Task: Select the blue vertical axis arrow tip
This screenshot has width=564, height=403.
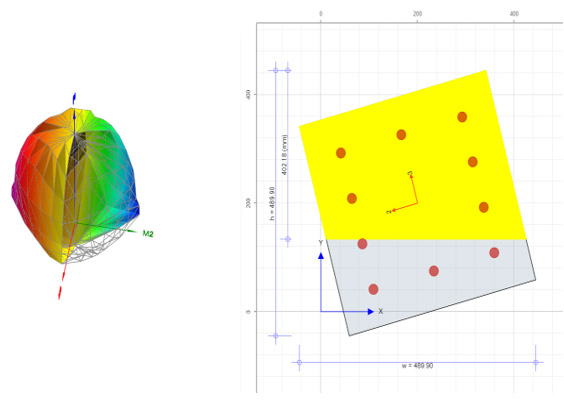Action: (x=74, y=97)
